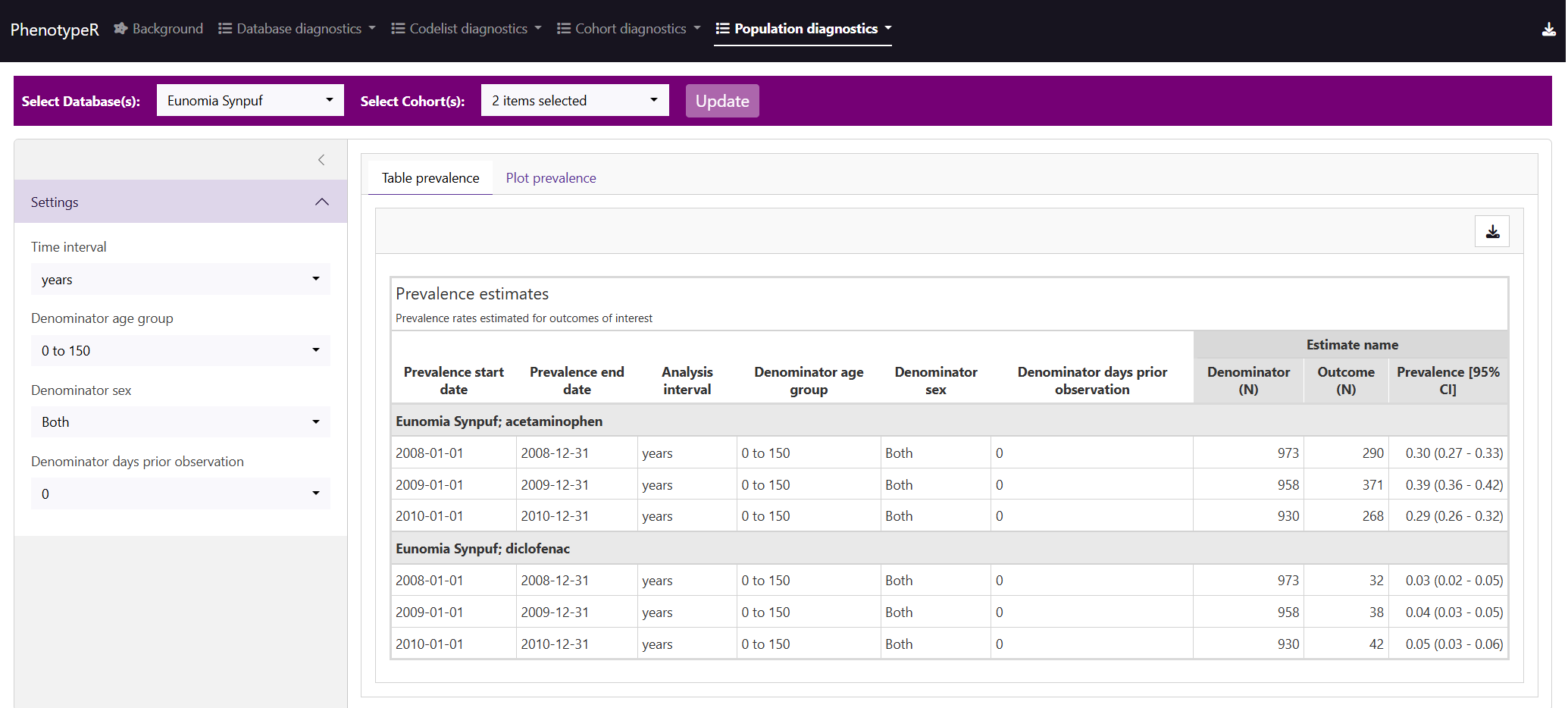Click the Database diagnostics list icon
This screenshot has height=708, width=1568.
click(225, 29)
